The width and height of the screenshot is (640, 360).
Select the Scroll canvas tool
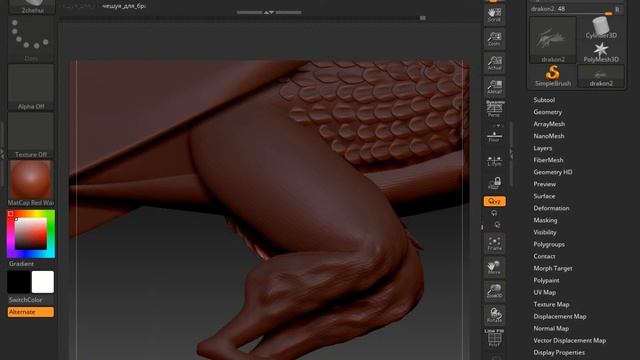(x=494, y=15)
